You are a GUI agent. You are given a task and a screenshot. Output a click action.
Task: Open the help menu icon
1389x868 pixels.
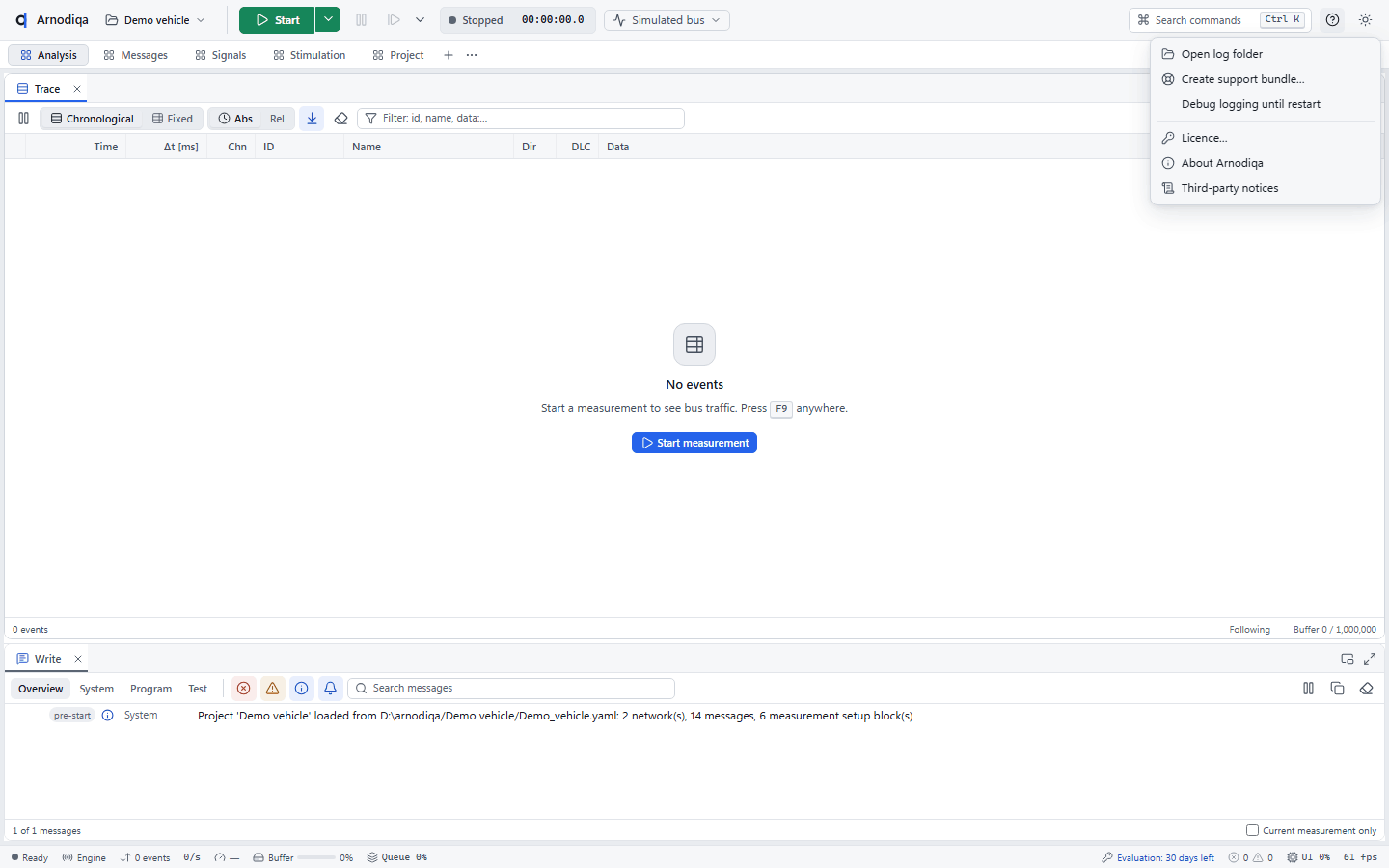pyautogui.click(x=1332, y=19)
